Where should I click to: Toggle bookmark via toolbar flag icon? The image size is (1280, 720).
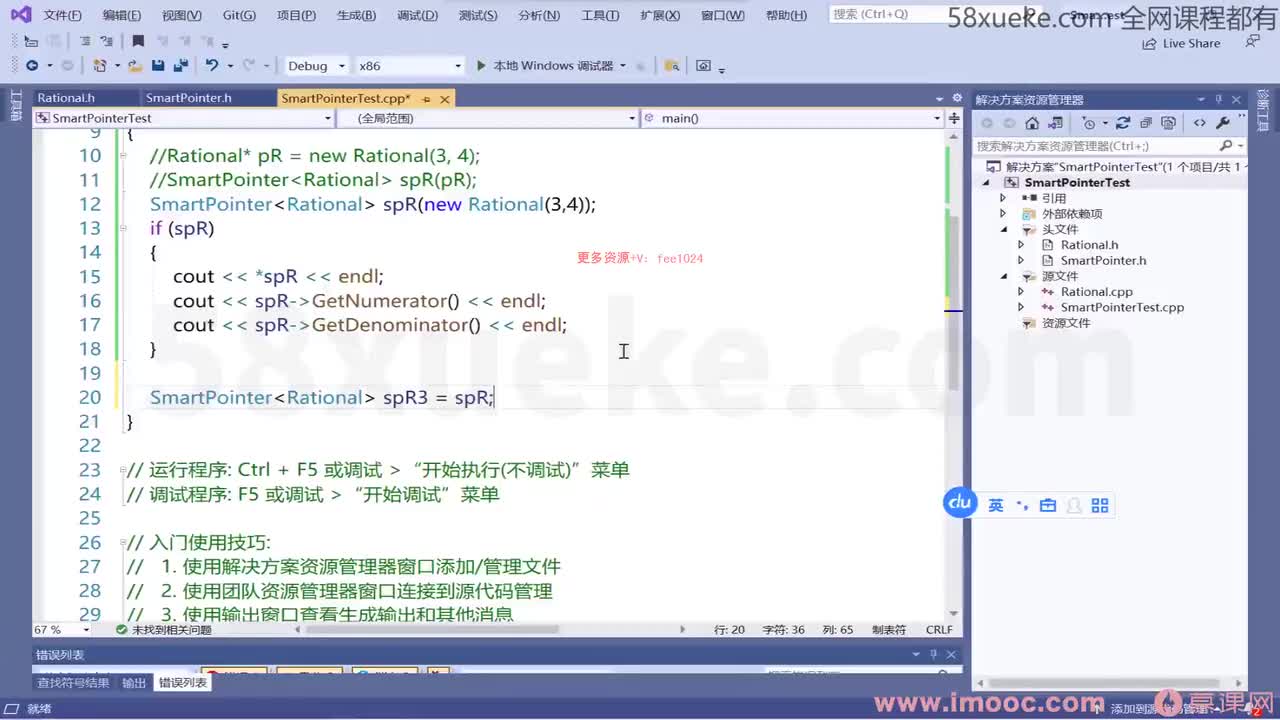point(138,41)
